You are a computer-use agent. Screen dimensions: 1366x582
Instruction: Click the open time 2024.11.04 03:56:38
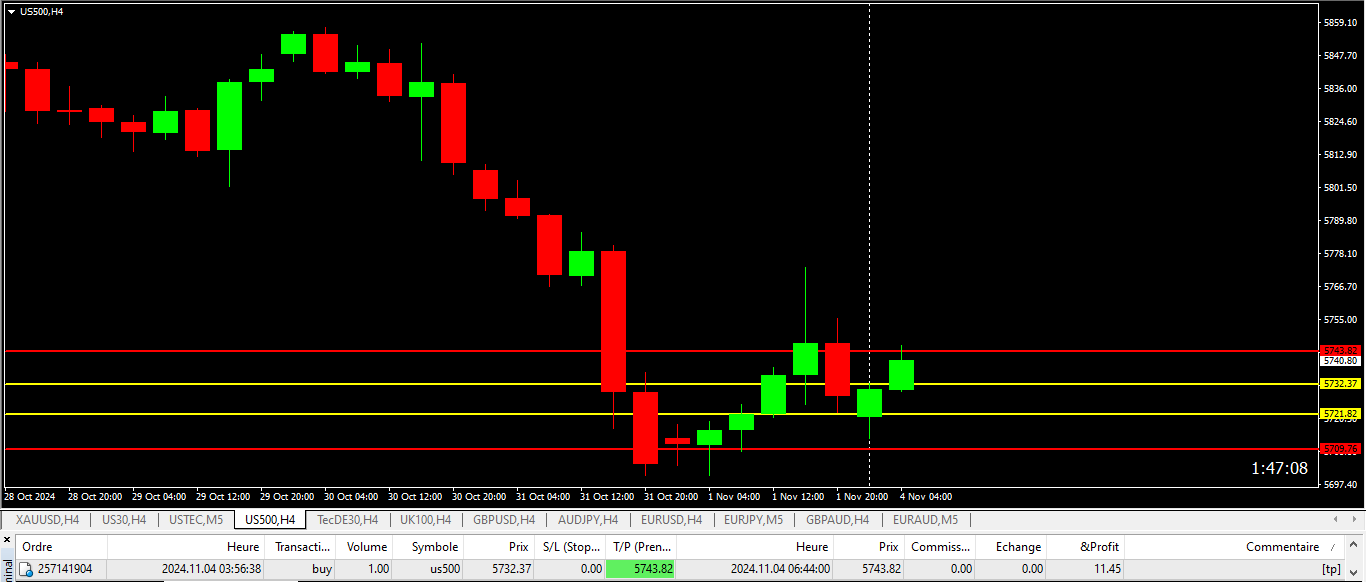(x=211, y=569)
